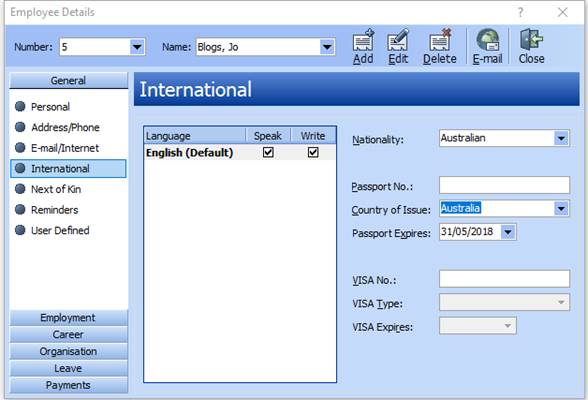
Task: Click the Speak column header
Action: [x=268, y=136]
